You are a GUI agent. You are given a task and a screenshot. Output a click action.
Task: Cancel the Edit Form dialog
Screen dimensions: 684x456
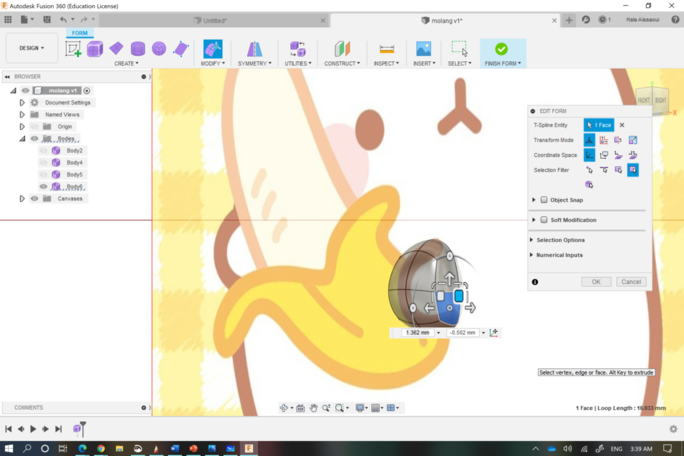tap(631, 282)
